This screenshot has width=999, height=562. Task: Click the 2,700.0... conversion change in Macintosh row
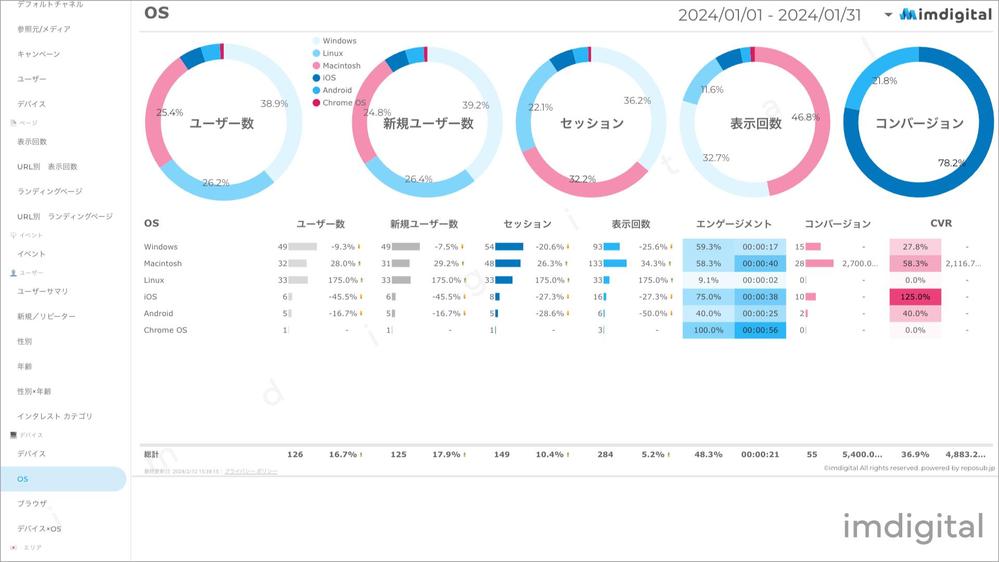(859, 263)
